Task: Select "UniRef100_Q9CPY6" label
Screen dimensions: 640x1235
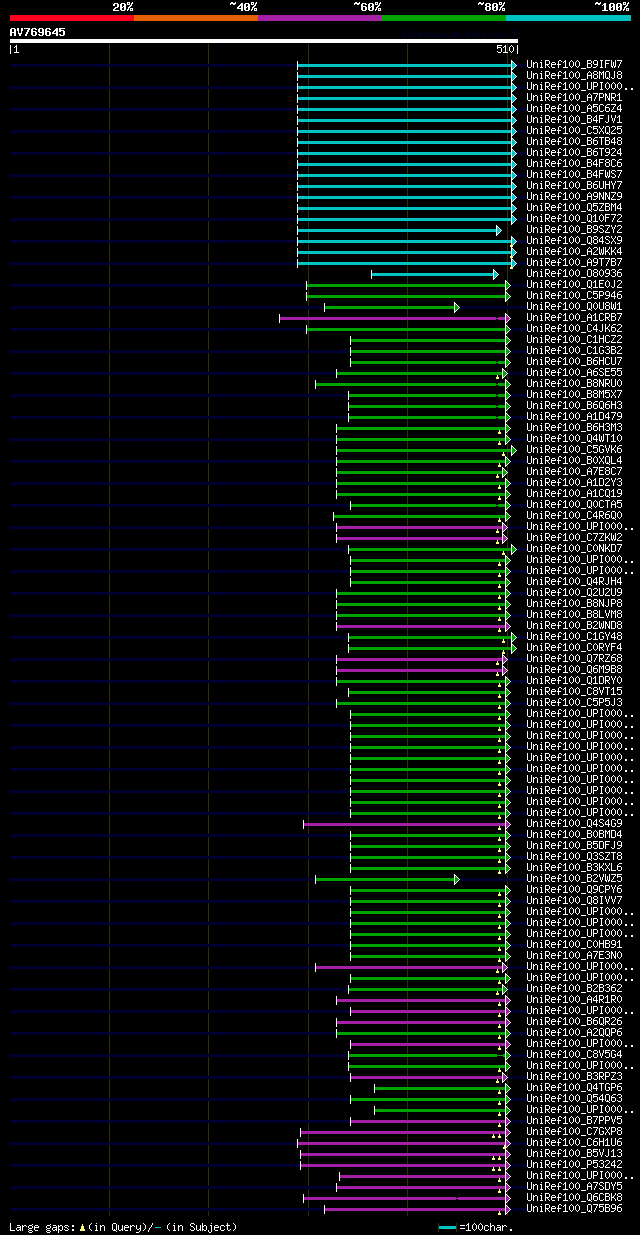Action: tap(574, 890)
